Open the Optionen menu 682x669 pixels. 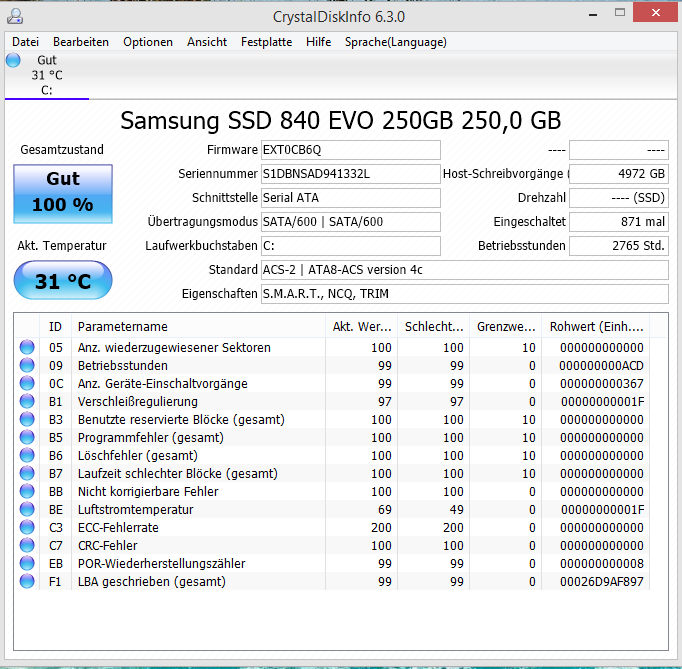pyautogui.click(x=148, y=42)
